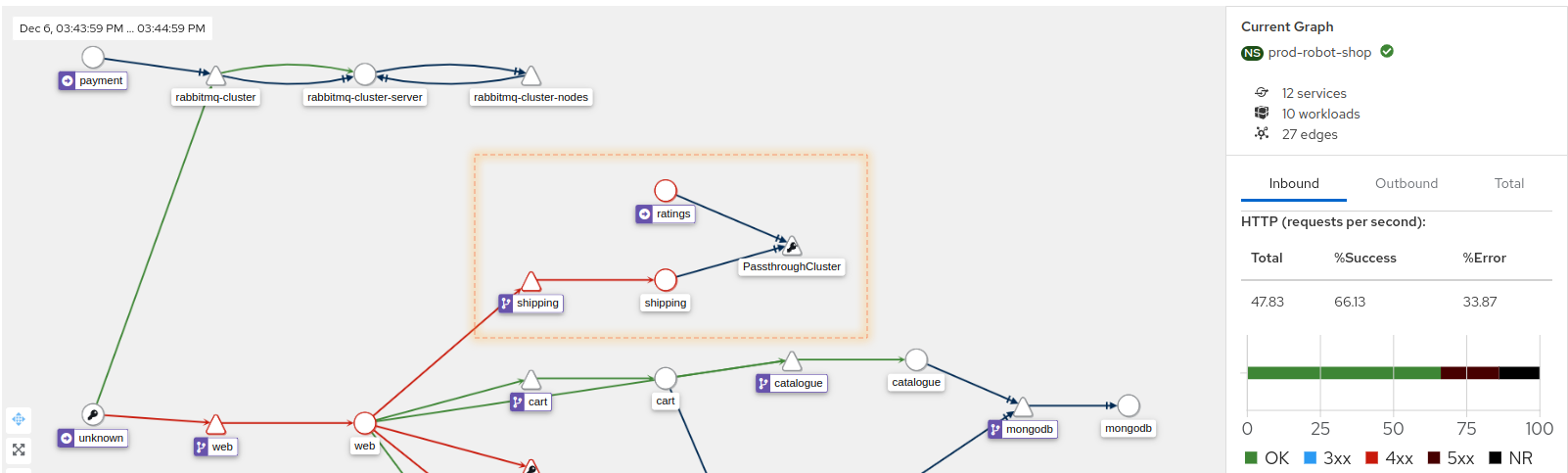Open the prod-robot-shop namespace link
Image resolution: width=1568 pixels, height=473 pixels.
coord(1319,53)
